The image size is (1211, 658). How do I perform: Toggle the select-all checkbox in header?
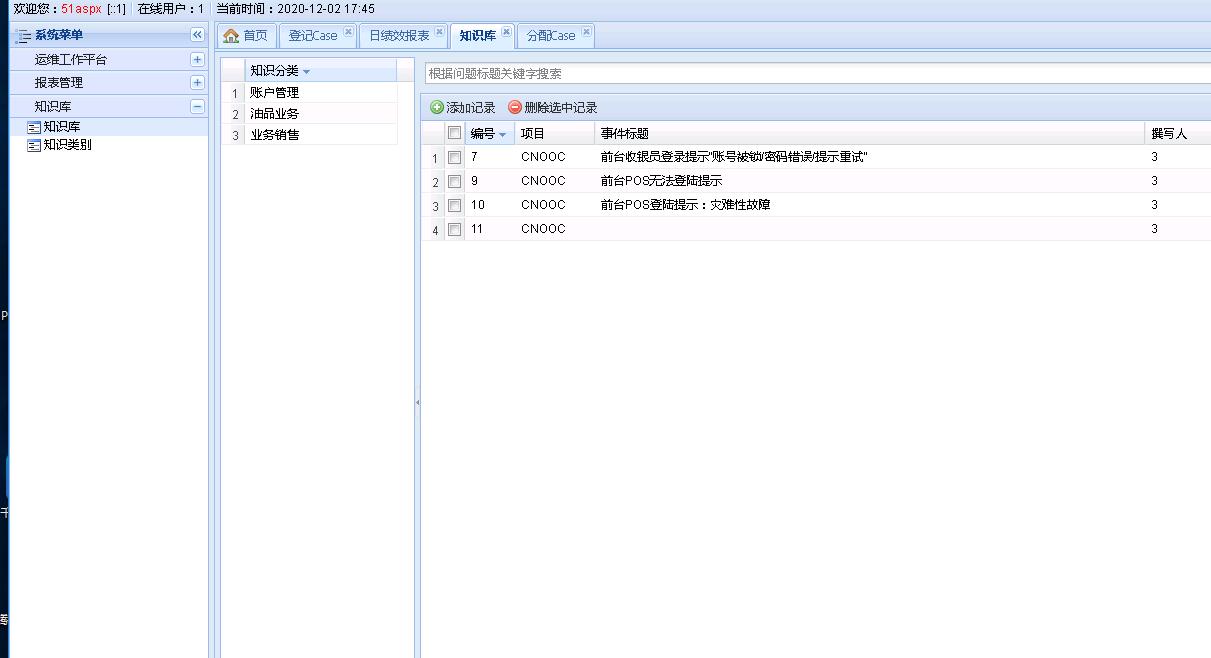[454, 133]
